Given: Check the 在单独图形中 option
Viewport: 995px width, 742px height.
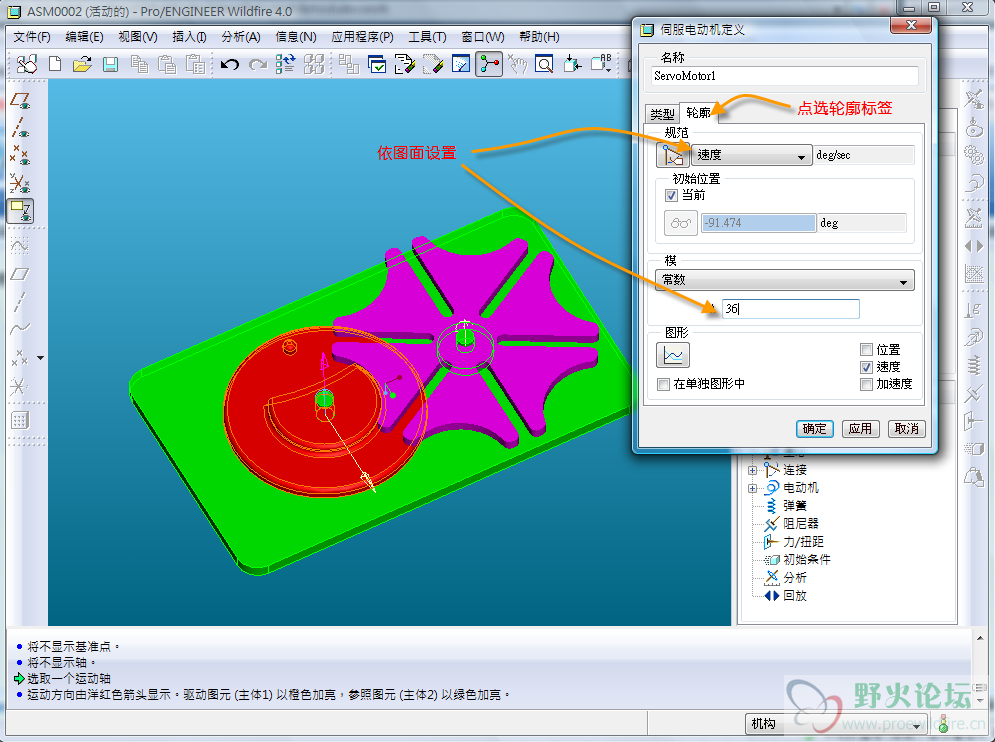Looking at the screenshot, I should tap(664, 384).
